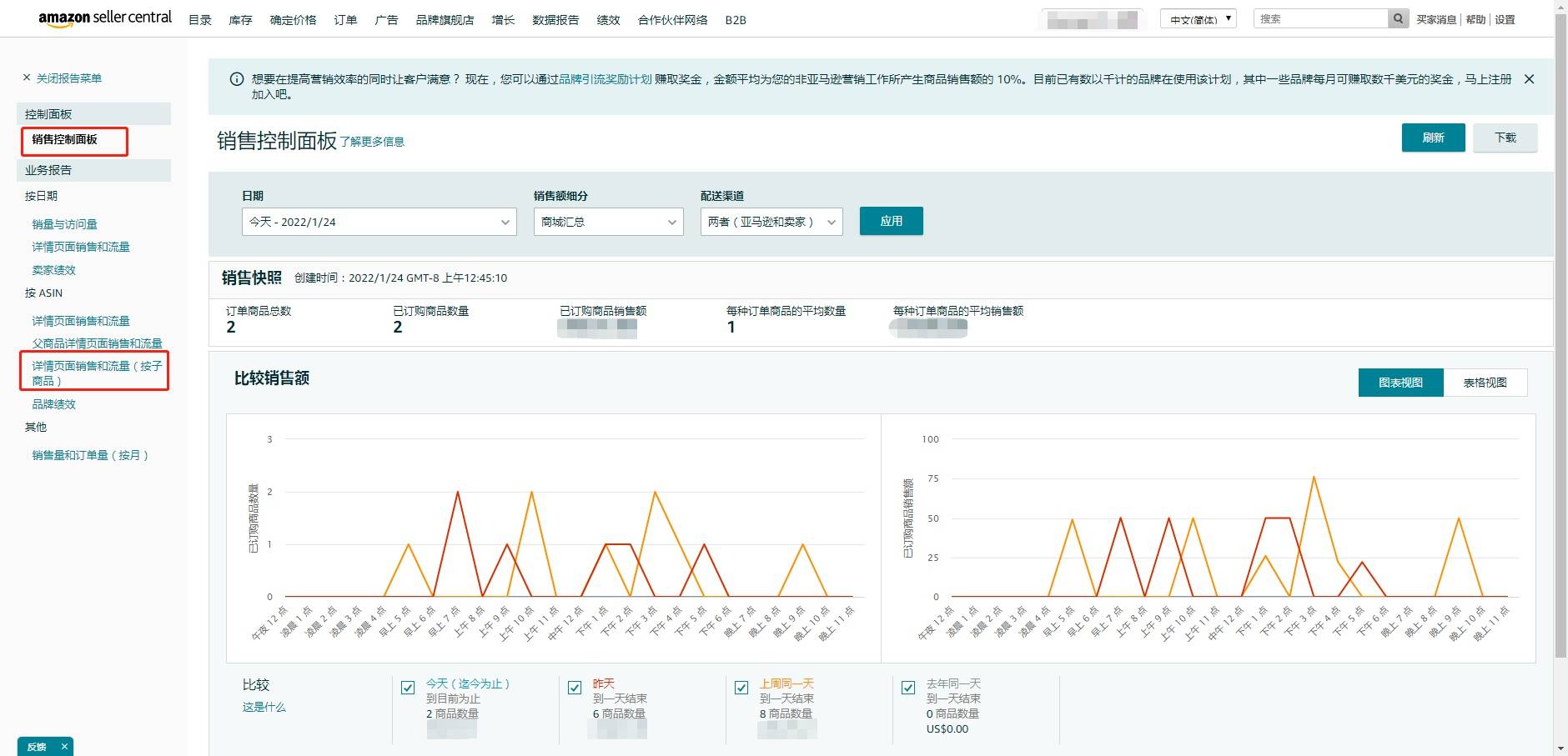Open the 日期 date dropdown
The image size is (1568, 756).
379,222
